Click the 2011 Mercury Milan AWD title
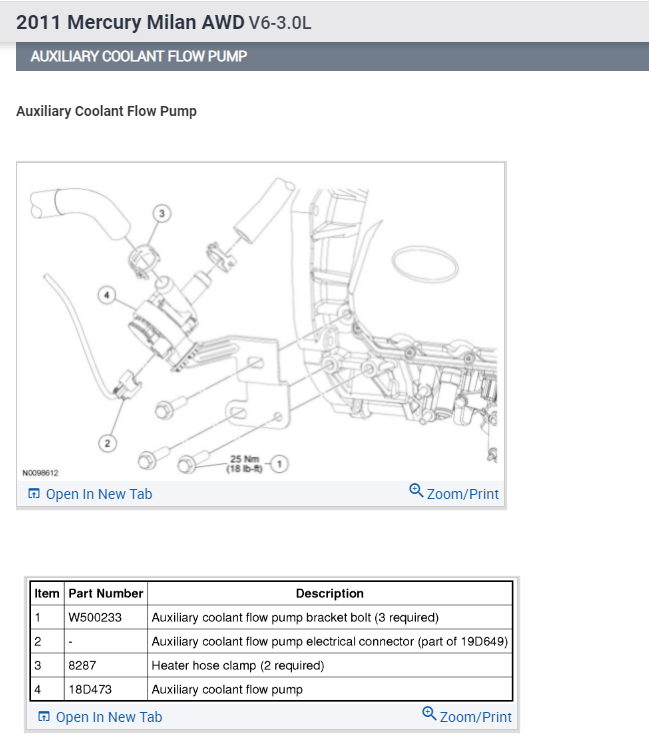Image resolution: width=649 pixels, height=737 pixels. [130, 22]
